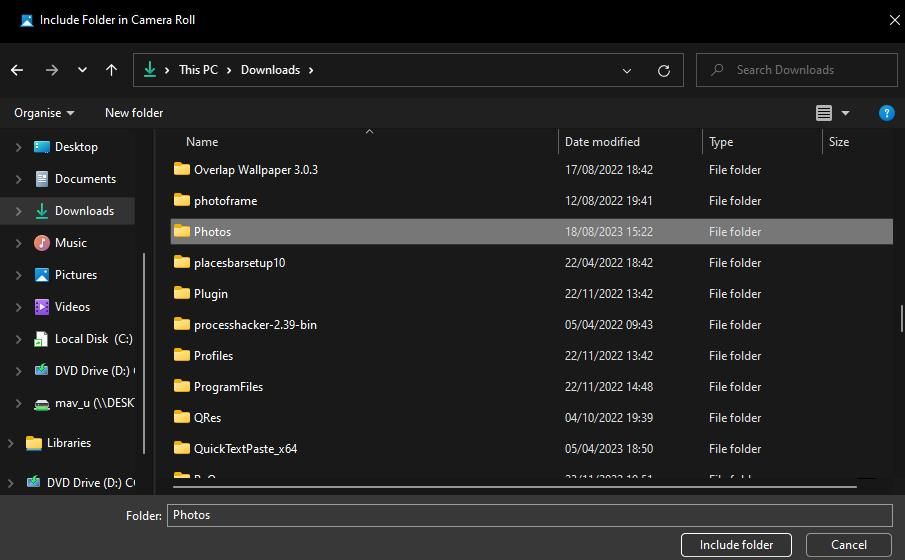The height and width of the screenshot is (560, 905).
Task: Select Local Disk (C:) drive icon
Action: (41, 339)
